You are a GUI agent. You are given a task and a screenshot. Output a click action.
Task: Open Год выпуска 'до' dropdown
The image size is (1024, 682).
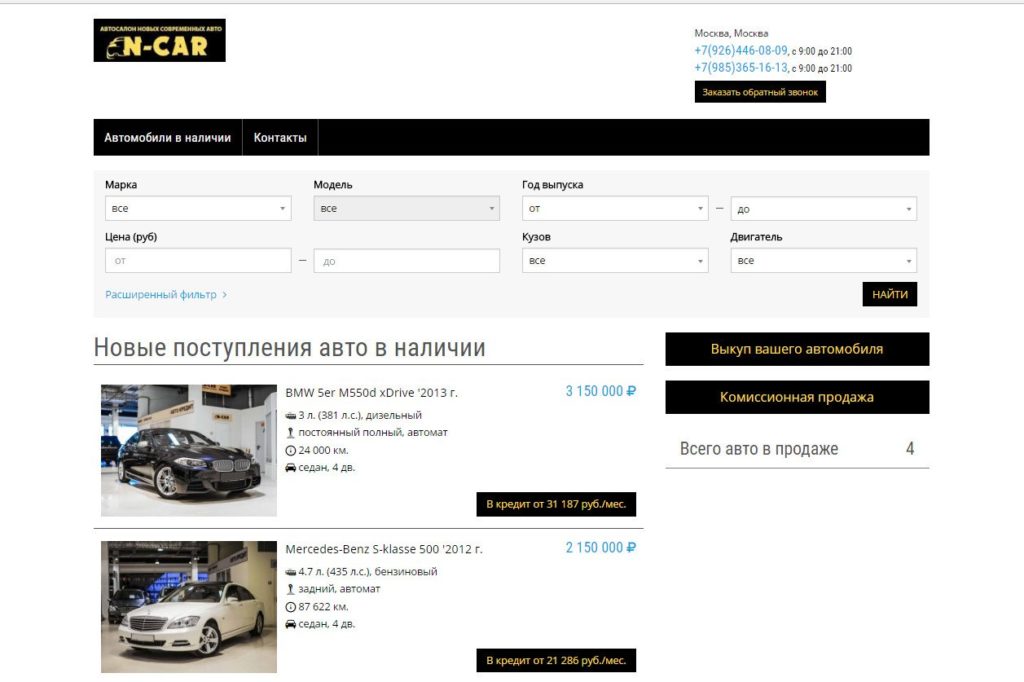pyautogui.click(x=824, y=209)
